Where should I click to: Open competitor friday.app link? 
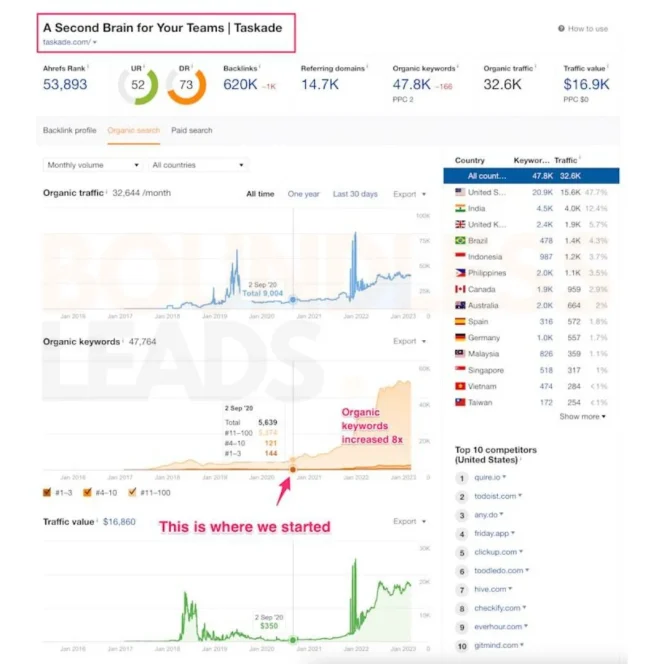coord(491,533)
